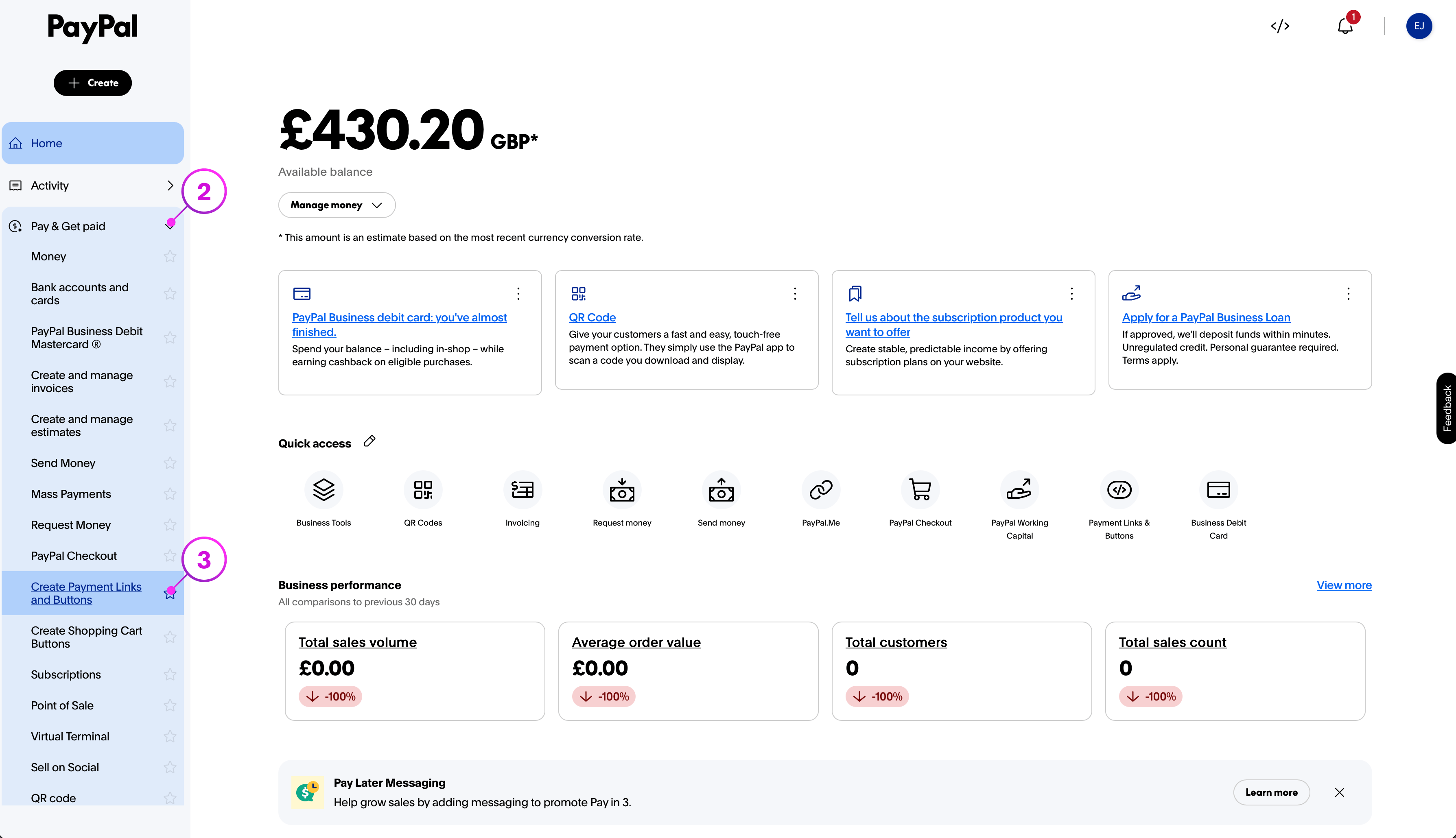This screenshot has width=1456, height=838.
Task: Toggle star for Create Payment Links and Buttons
Action: pyautogui.click(x=170, y=593)
